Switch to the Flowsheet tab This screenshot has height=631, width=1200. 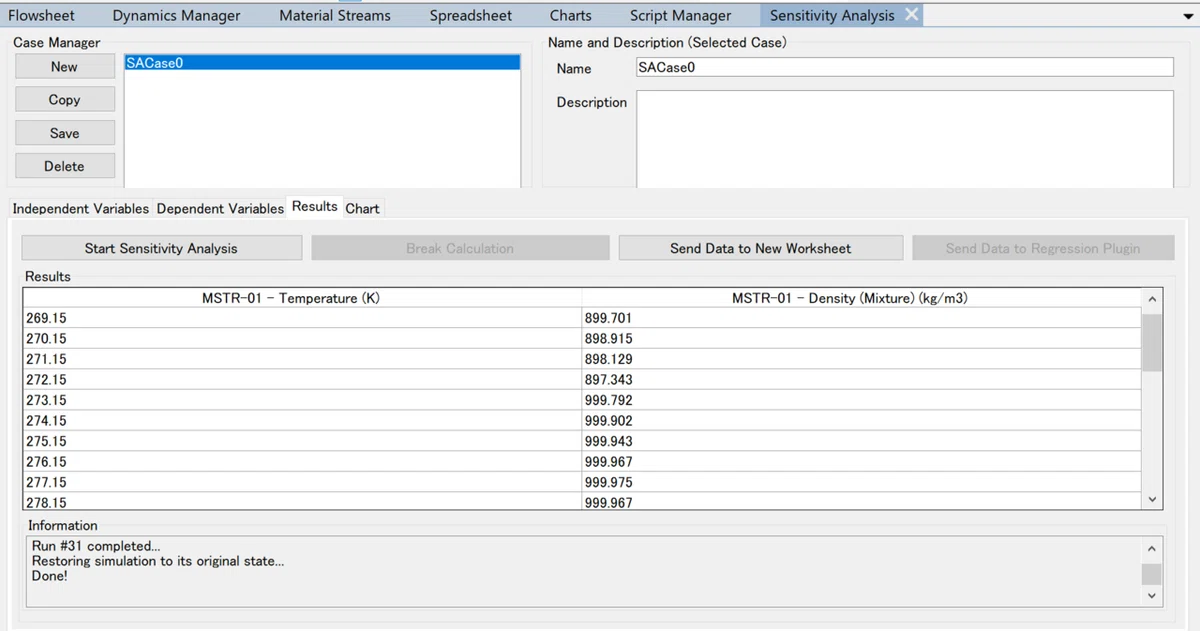[42, 16]
